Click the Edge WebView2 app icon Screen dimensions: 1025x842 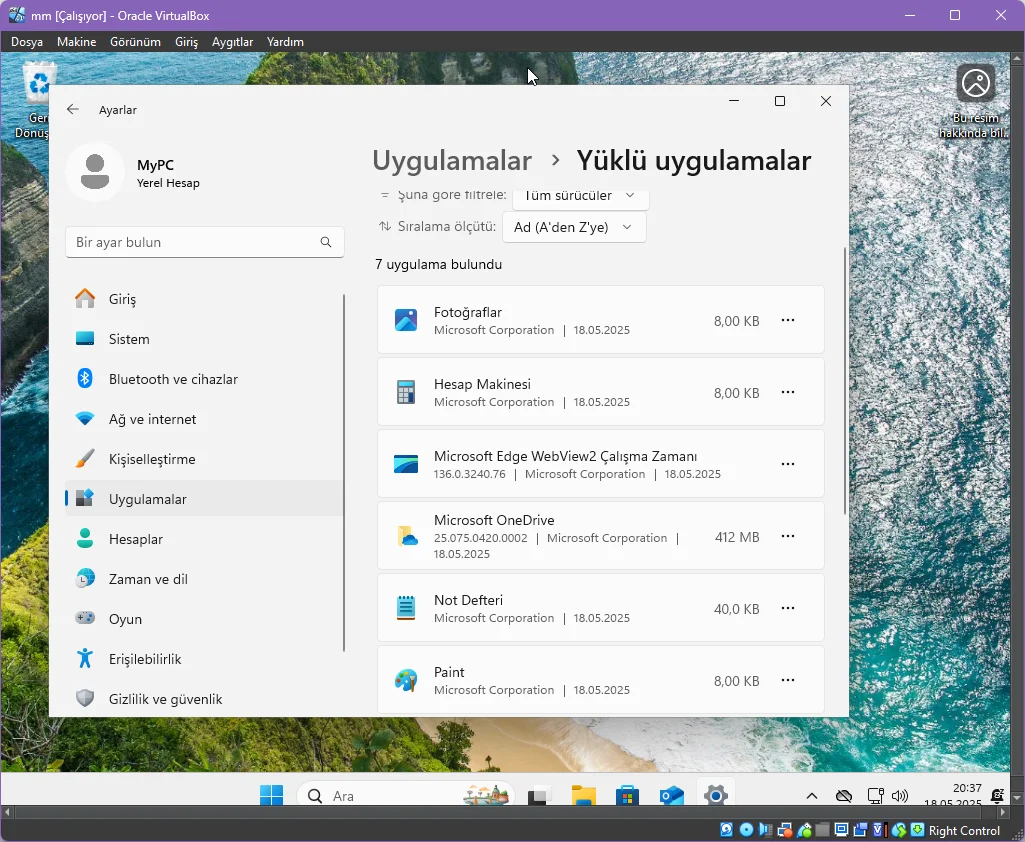pyautogui.click(x=406, y=464)
